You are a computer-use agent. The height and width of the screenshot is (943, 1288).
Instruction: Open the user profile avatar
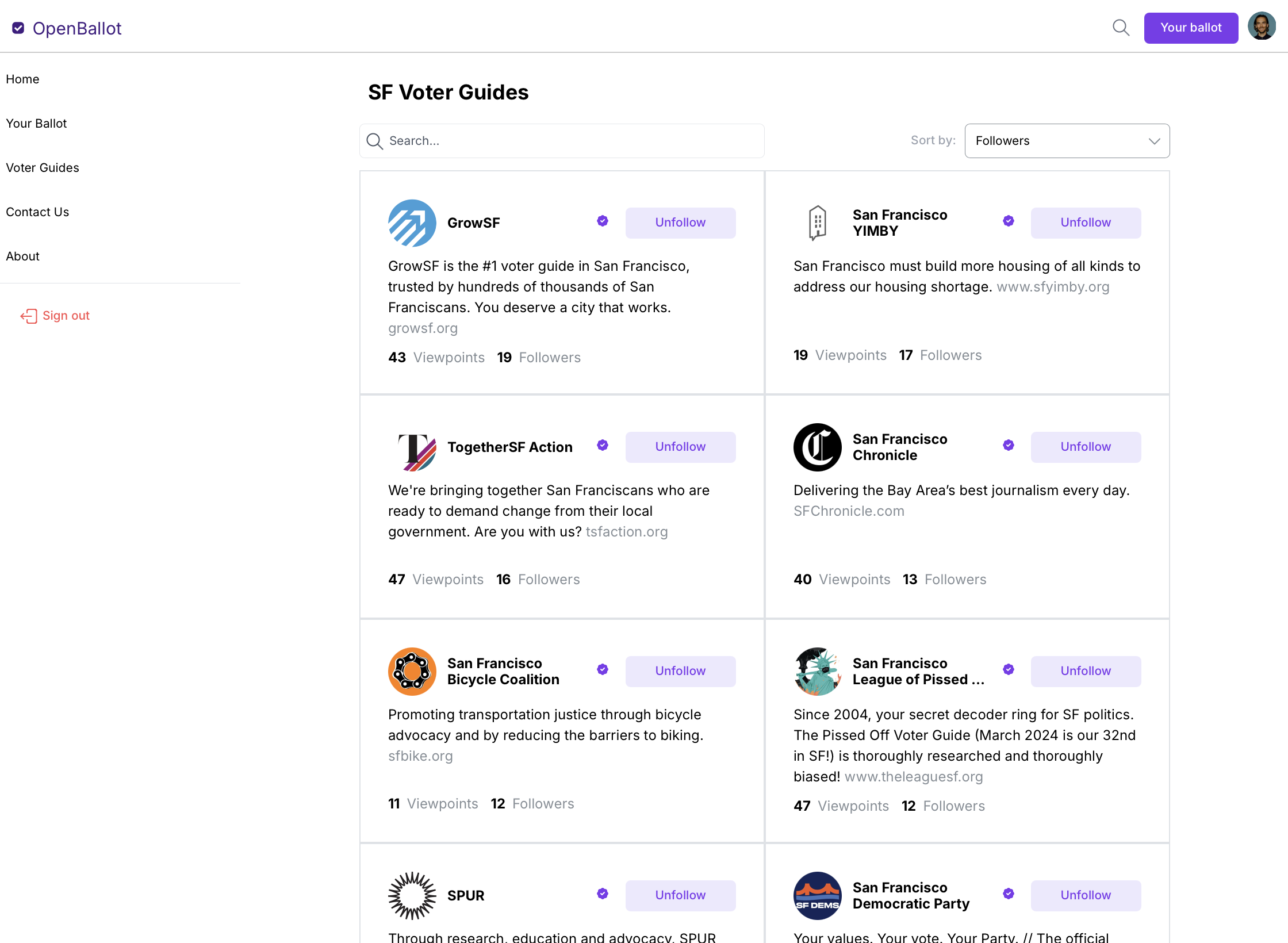1262,26
